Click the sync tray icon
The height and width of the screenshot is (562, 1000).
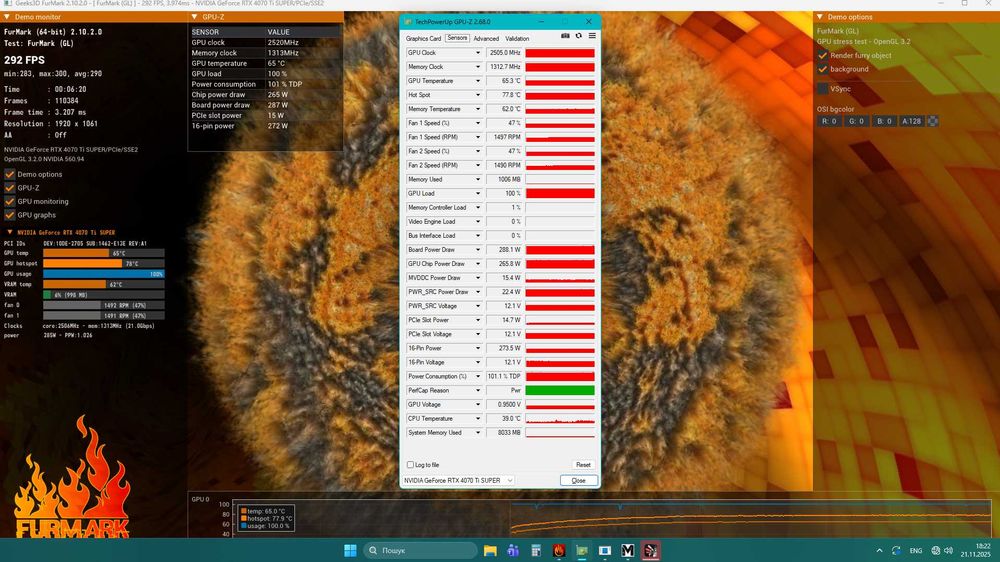(x=896, y=551)
